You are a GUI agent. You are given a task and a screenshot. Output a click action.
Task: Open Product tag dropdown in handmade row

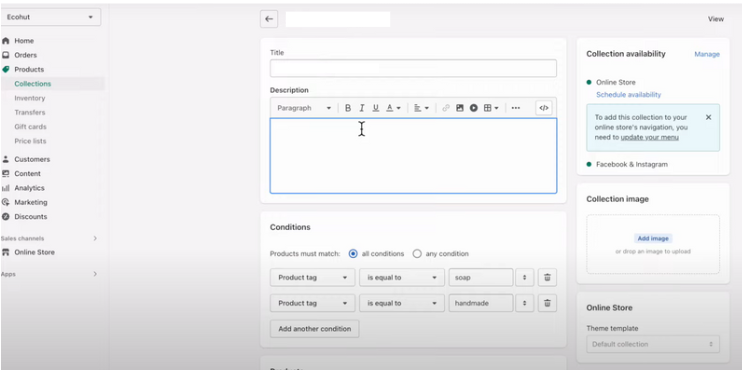312,303
